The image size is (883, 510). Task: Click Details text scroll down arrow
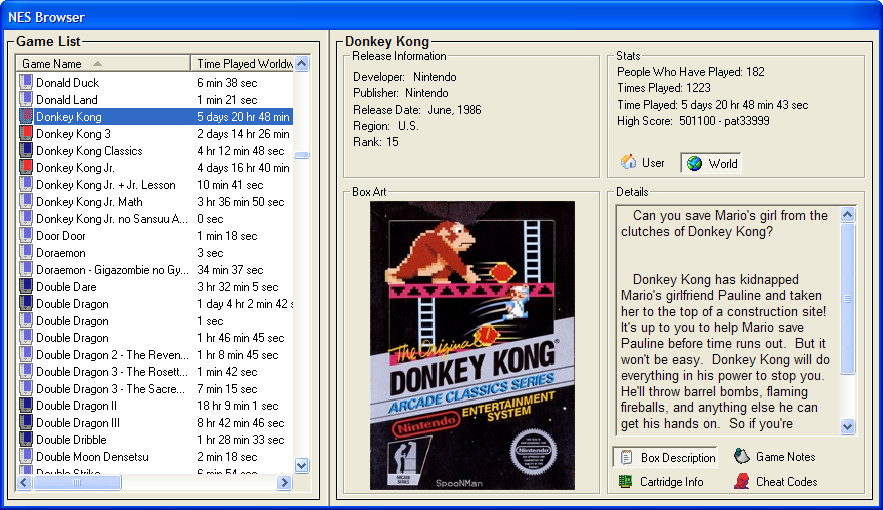coord(848,426)
